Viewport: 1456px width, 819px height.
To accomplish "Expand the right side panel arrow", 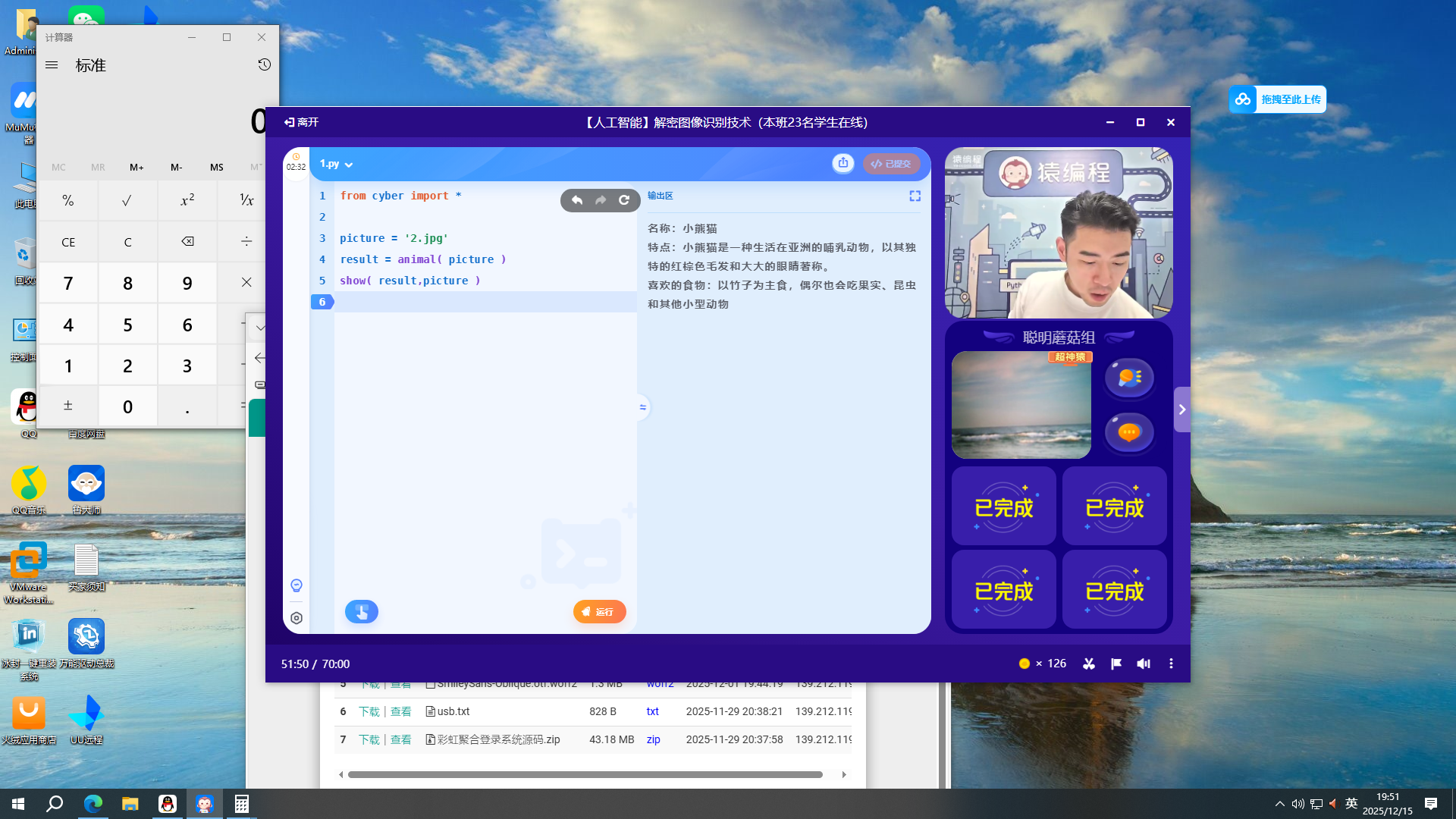I will tap(1181, 409).
